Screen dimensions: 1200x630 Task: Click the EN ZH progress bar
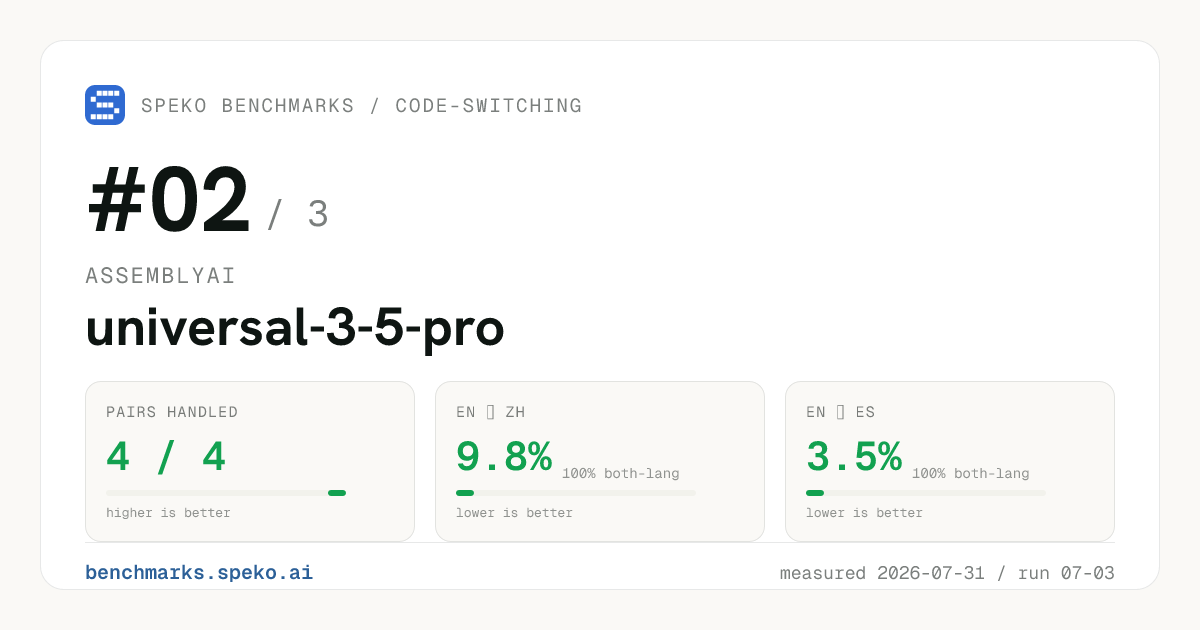click(576, 493)
